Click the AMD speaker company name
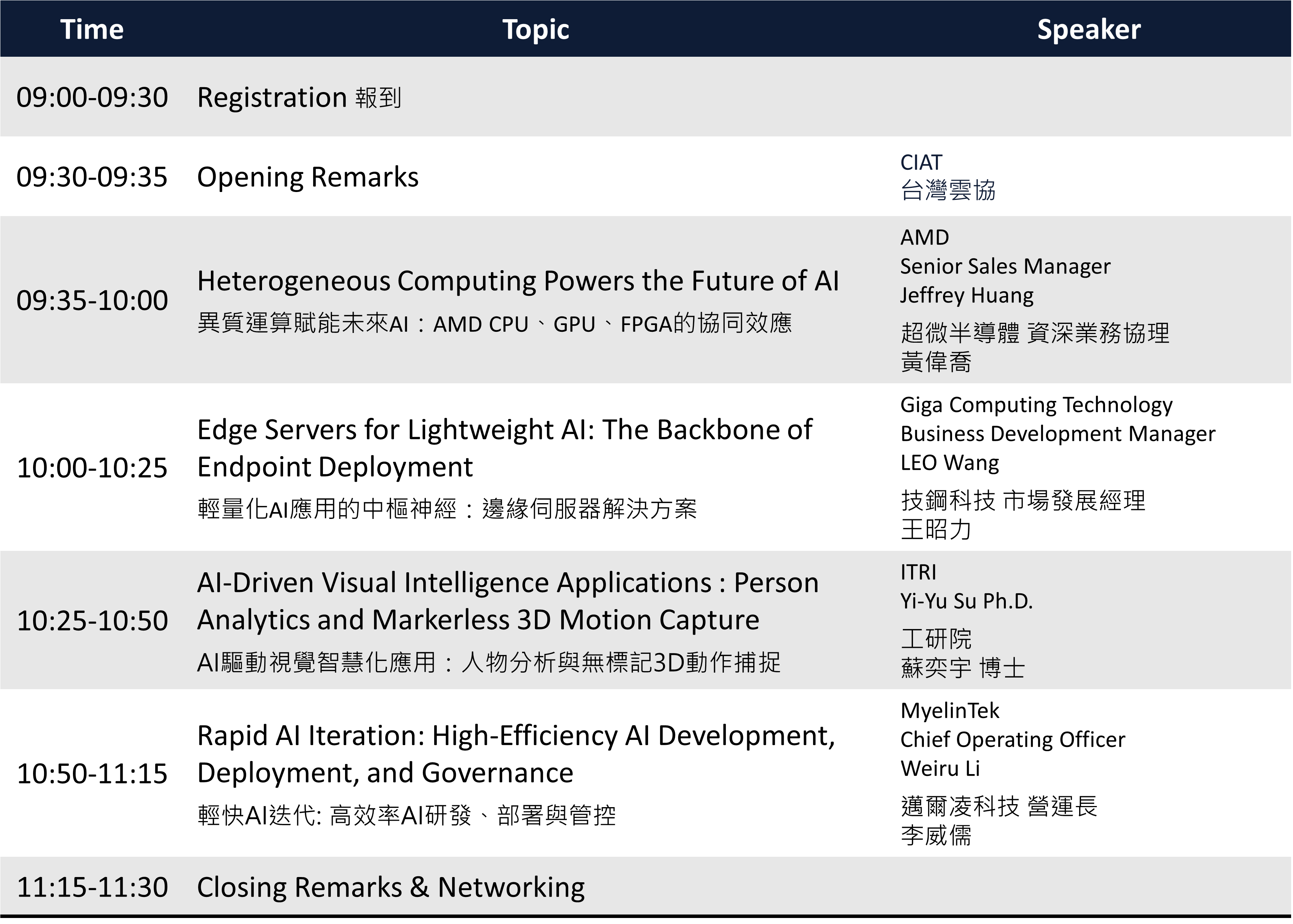The width and height of the screenshot is (1293, 924). click(924, 237)
